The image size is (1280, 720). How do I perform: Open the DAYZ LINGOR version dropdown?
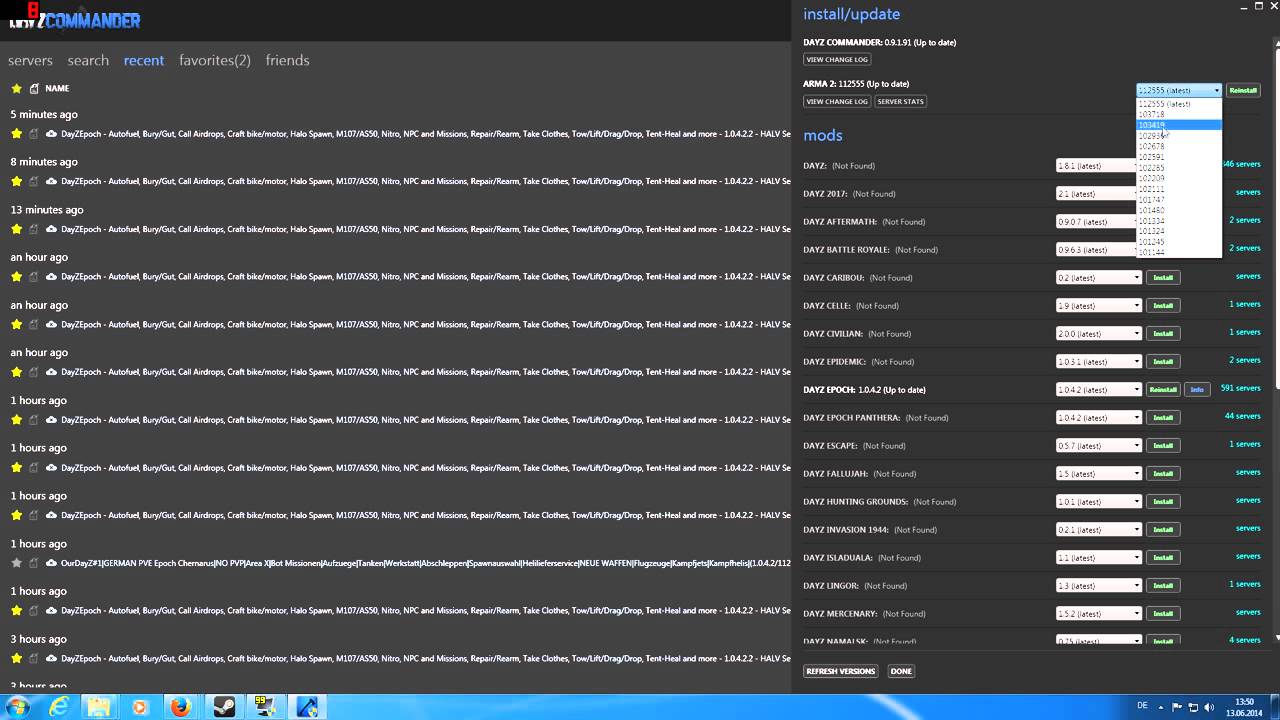1099,585
